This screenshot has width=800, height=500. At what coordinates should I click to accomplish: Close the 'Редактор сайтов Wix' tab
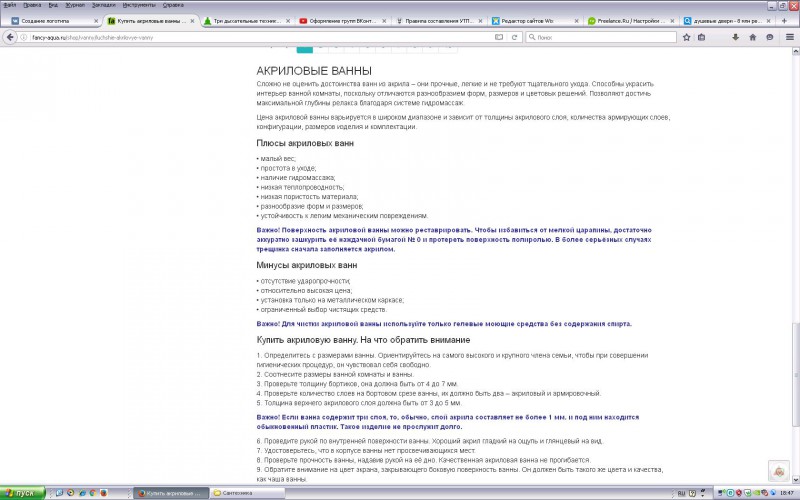577,21
